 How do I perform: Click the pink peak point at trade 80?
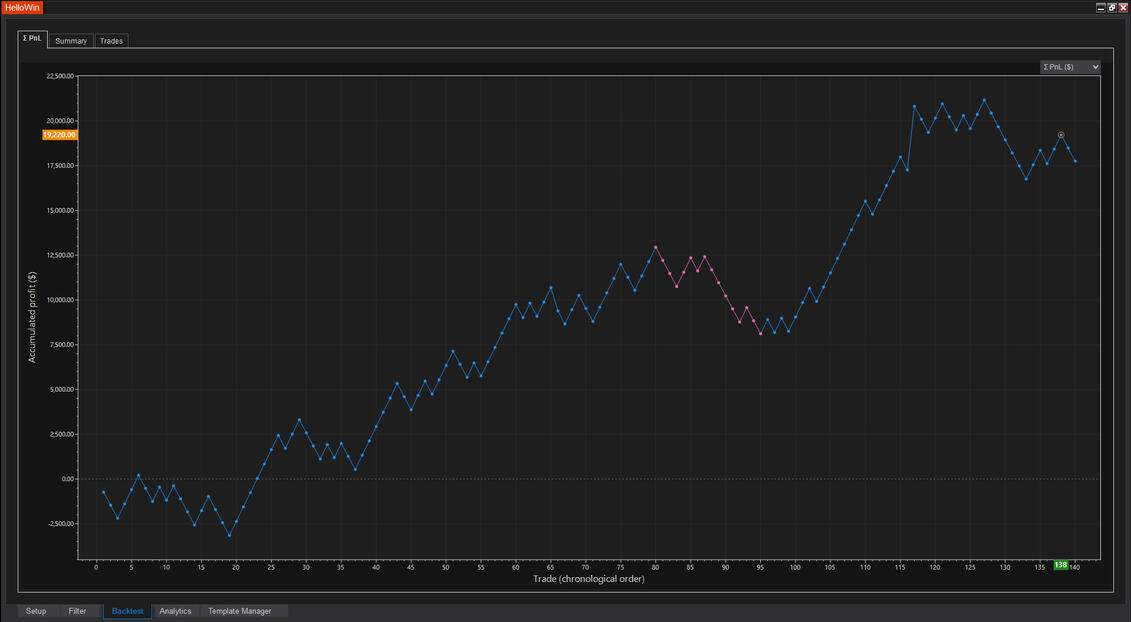tap(656, 247)
